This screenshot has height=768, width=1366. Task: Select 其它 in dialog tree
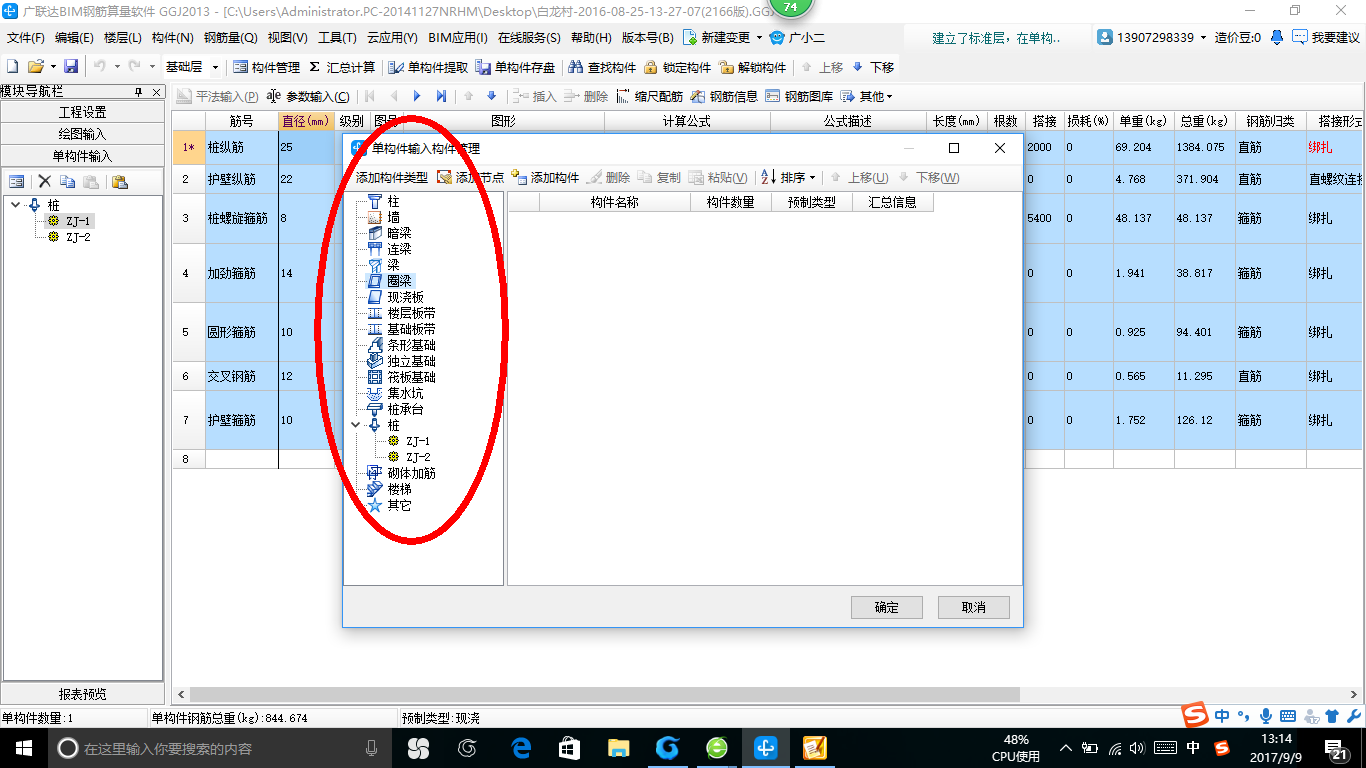point(399,505)
